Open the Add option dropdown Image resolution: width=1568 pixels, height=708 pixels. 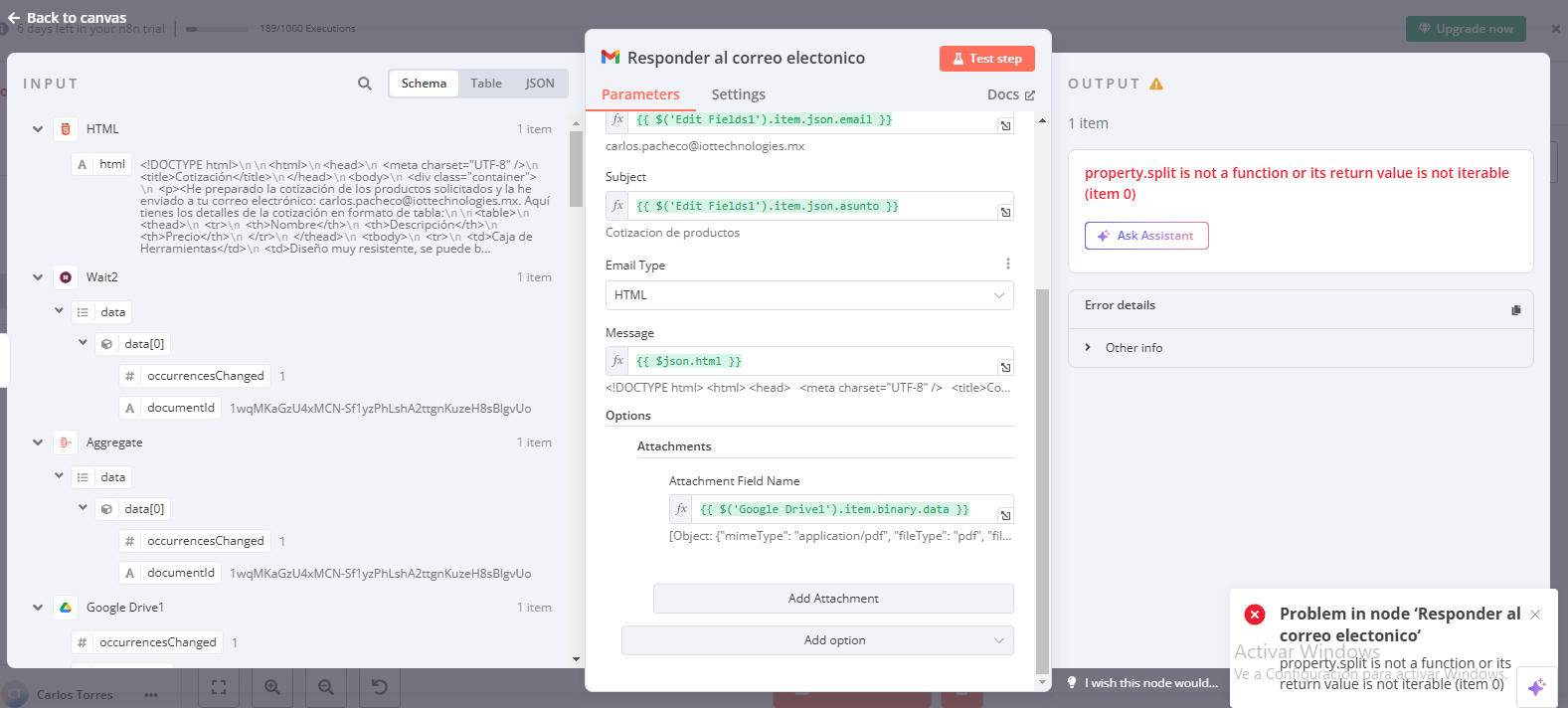(x=816, y=640)
